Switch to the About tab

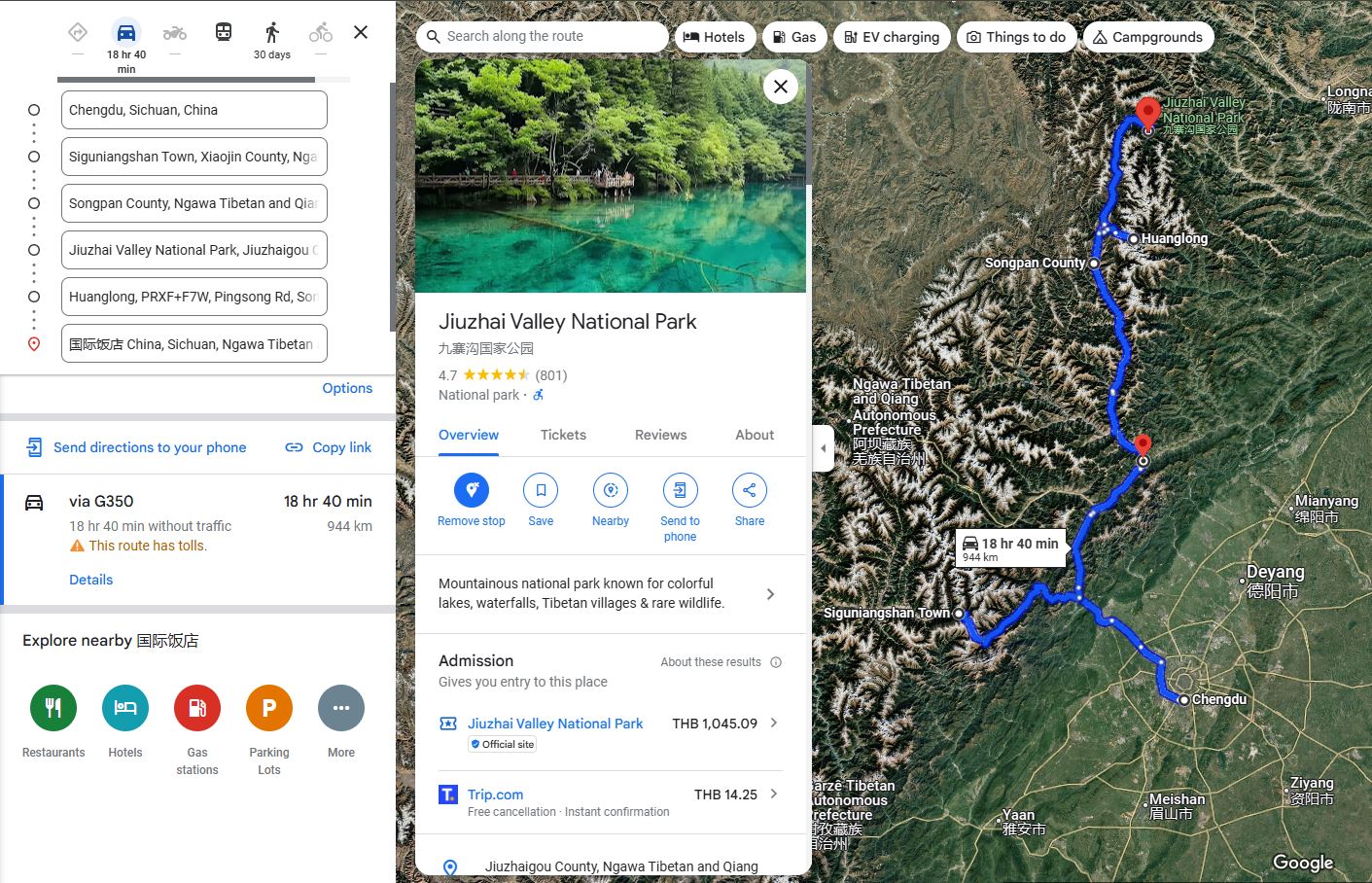pyautogui.click(x=755, y=435)
